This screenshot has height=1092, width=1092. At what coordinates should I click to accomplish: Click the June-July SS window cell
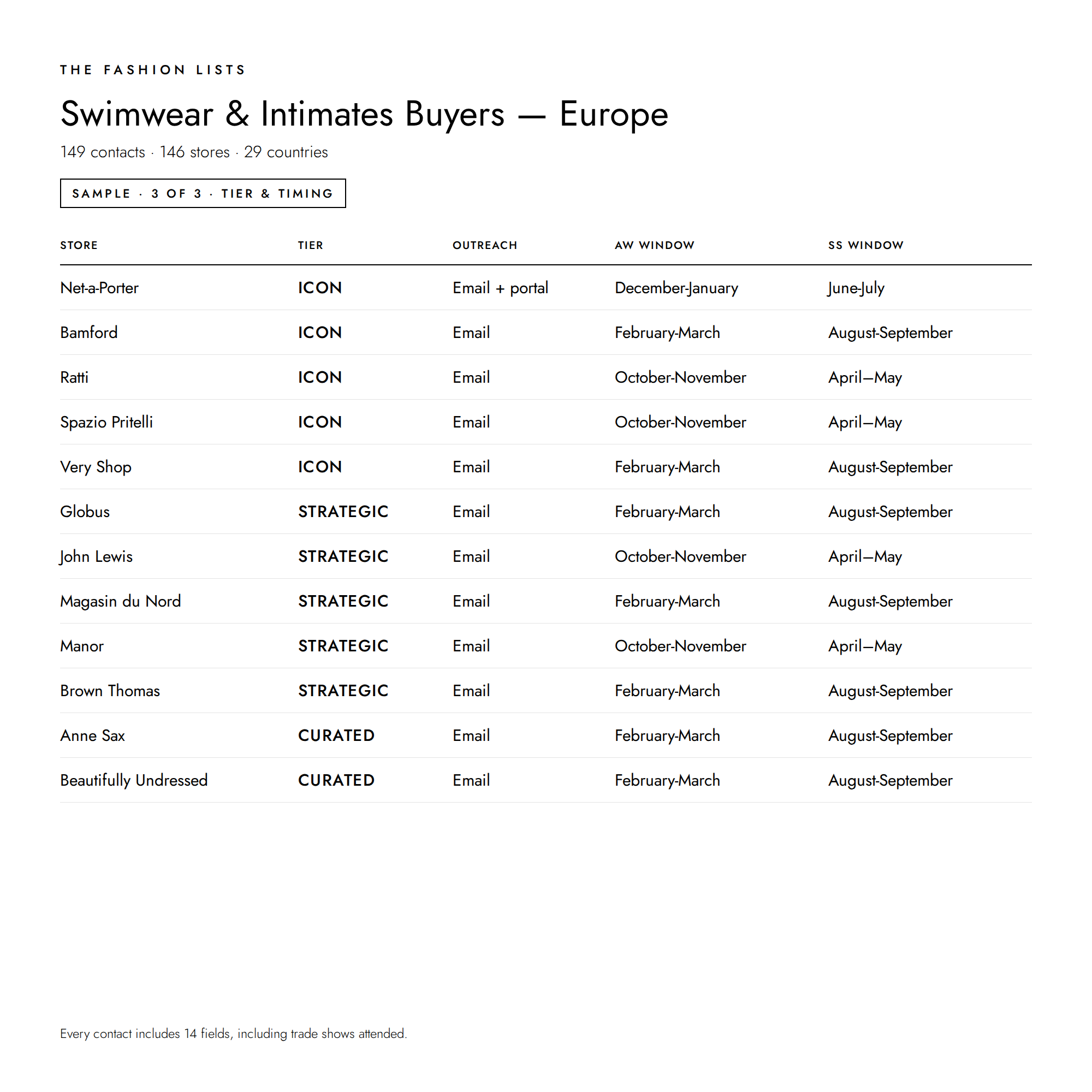[x=856, y=288]
